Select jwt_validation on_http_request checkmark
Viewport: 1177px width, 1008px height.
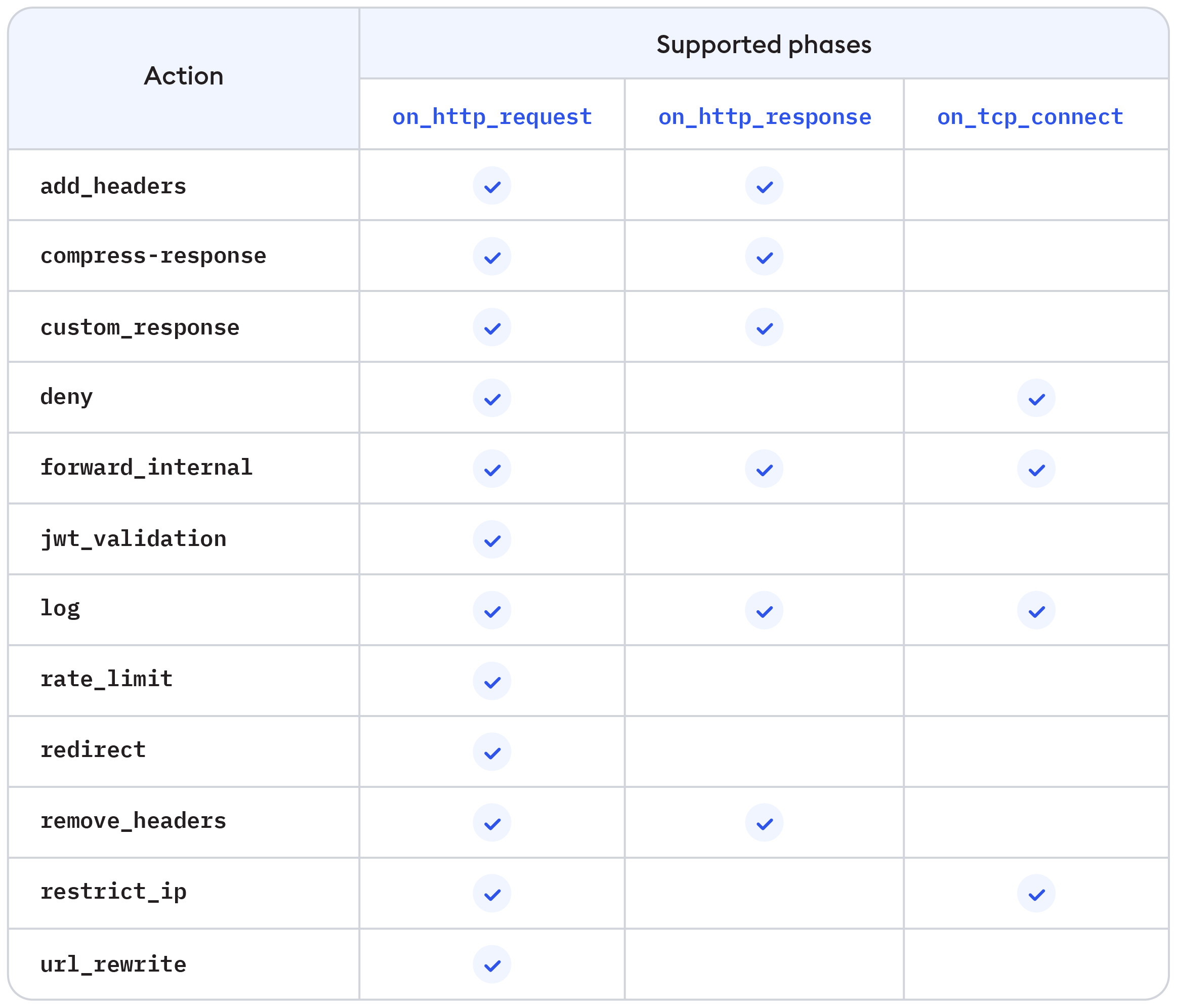click(492, 540)
